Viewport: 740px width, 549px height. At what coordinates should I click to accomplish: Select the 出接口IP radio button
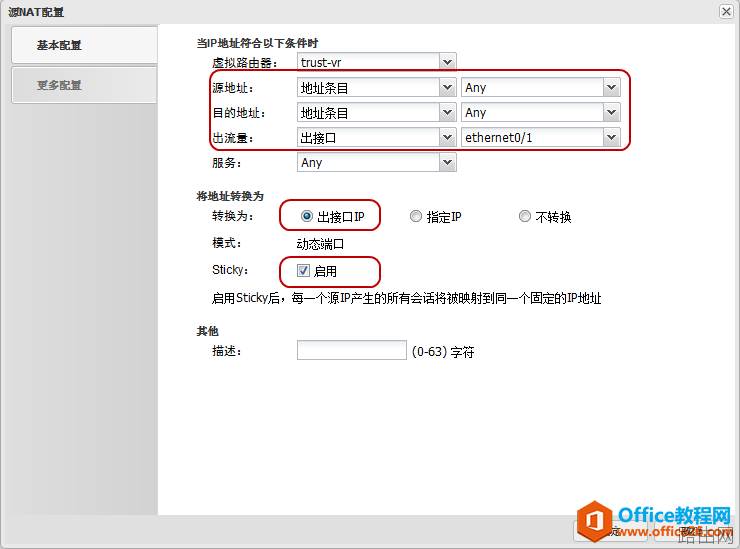[307, 216]
